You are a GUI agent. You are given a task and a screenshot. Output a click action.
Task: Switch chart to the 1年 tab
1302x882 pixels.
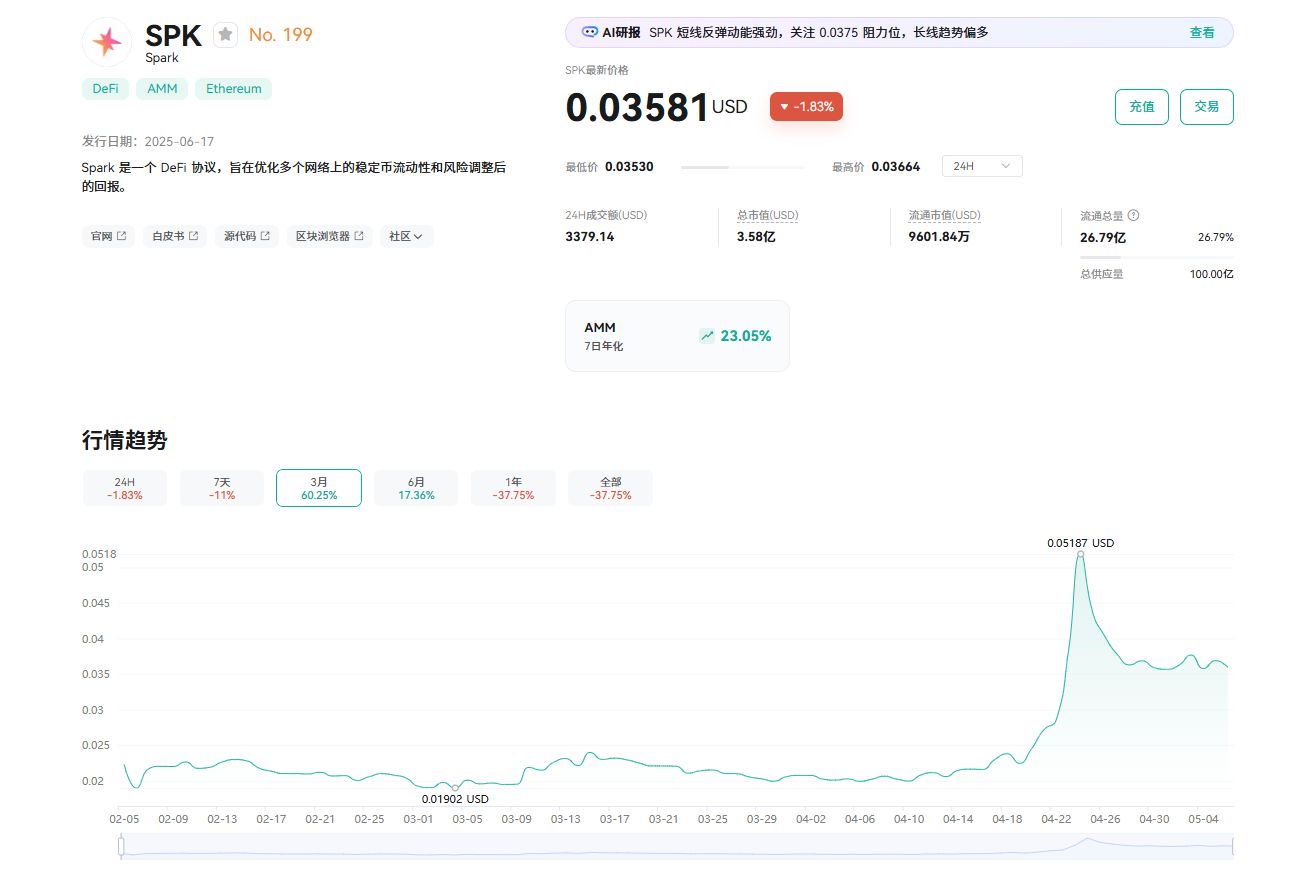(513, 488)
